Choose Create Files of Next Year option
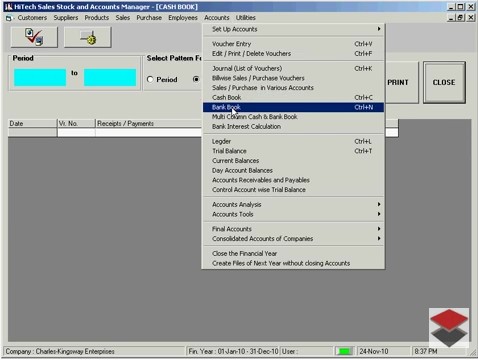Image resolution: width=478 pixels, height=360 pixels. coord(293,263)
